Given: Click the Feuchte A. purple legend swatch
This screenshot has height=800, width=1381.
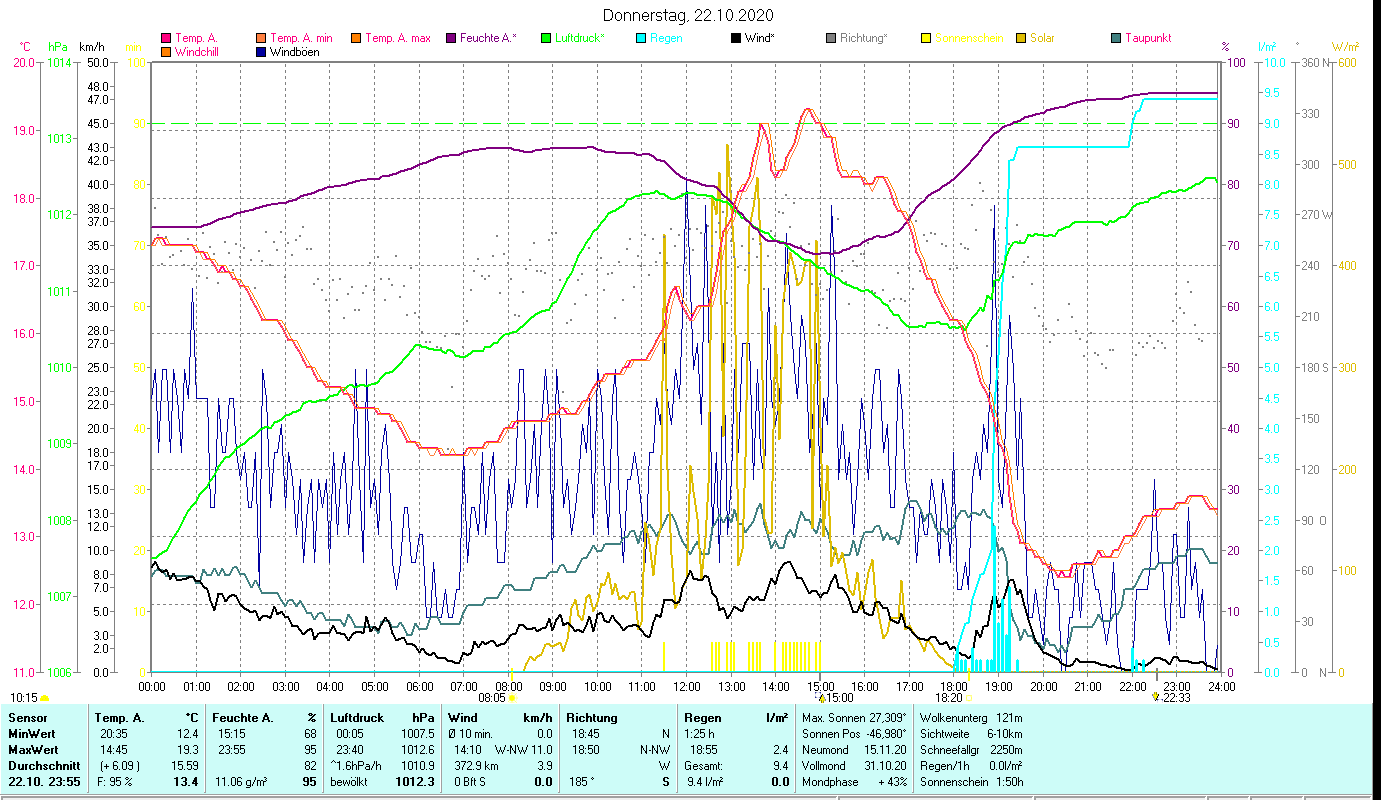Looking at the screenshot, I should pos(449,38).
